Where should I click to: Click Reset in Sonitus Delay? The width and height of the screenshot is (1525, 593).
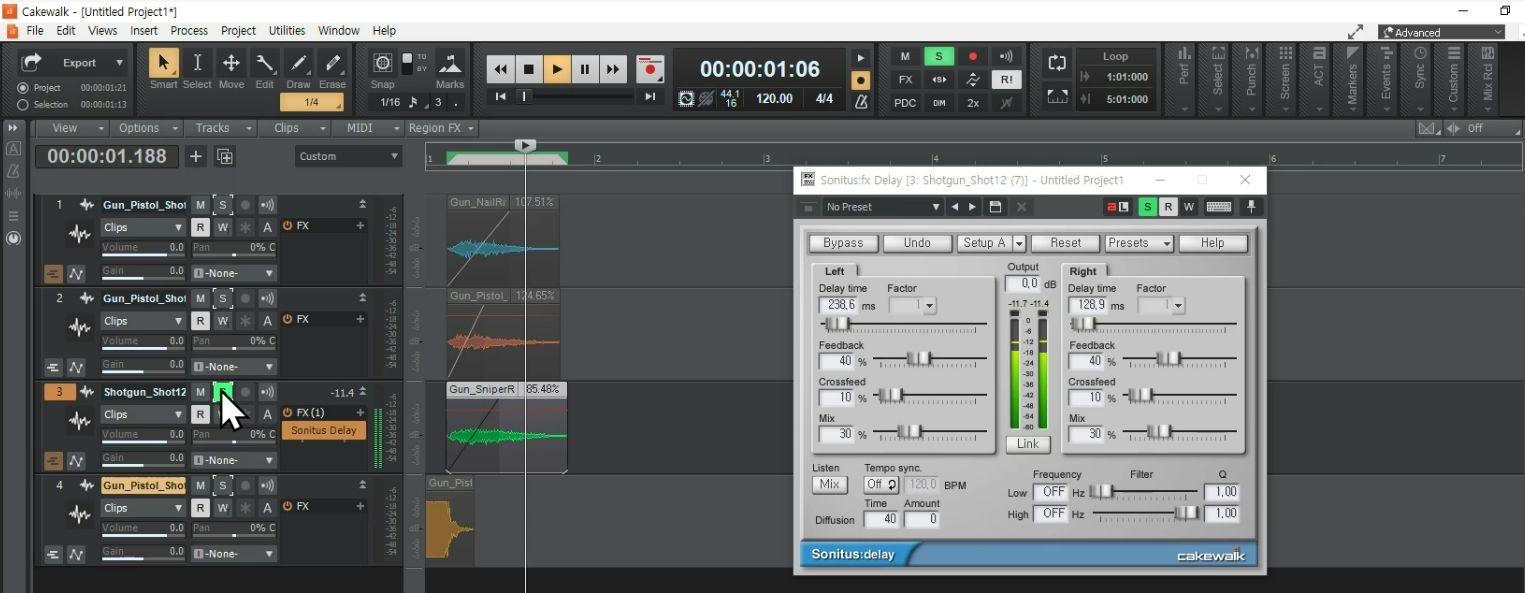point(1065,243)
